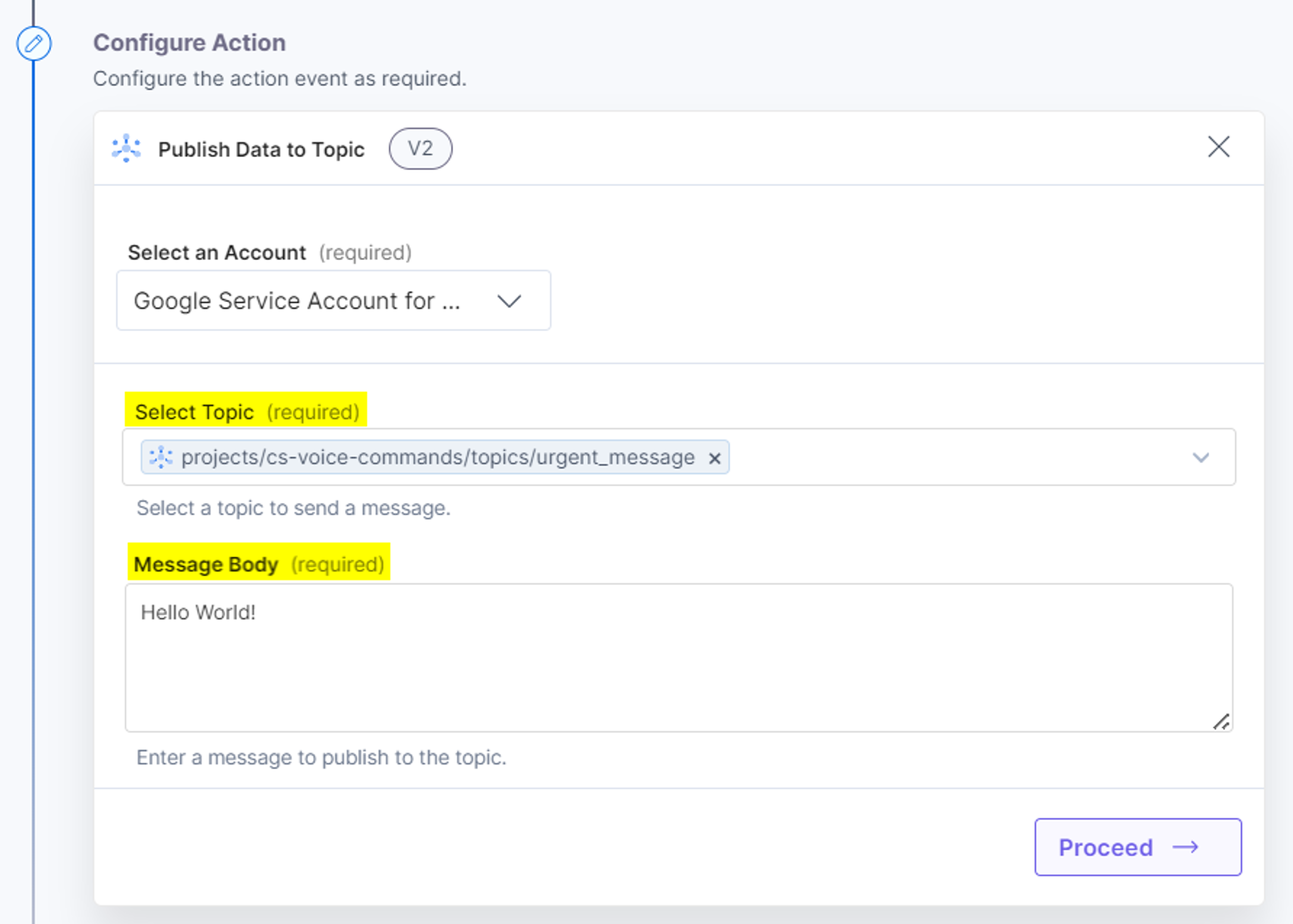
Task: Click the arrow icon on Proceed
Action: tap(1186, 847)
